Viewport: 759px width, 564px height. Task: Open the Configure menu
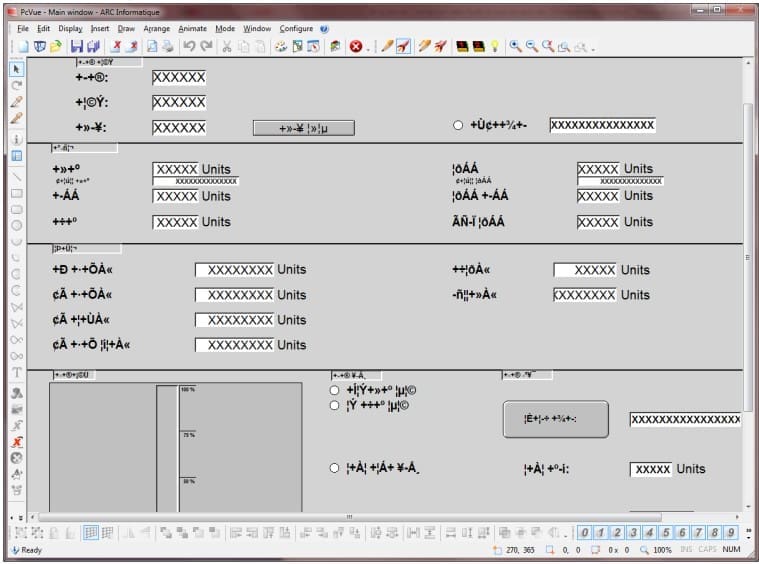(296, 29)
